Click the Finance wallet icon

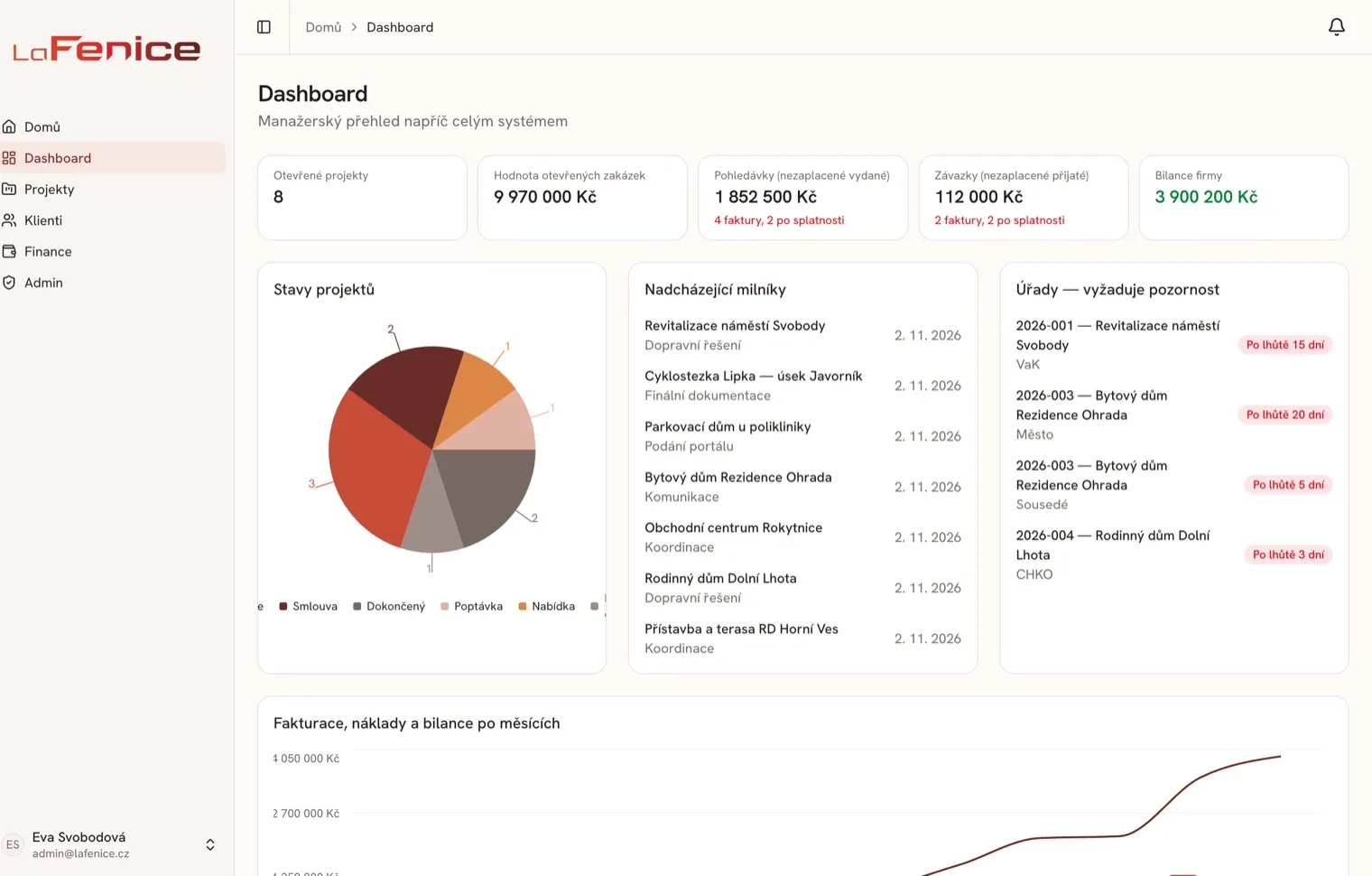pos(9,251)
